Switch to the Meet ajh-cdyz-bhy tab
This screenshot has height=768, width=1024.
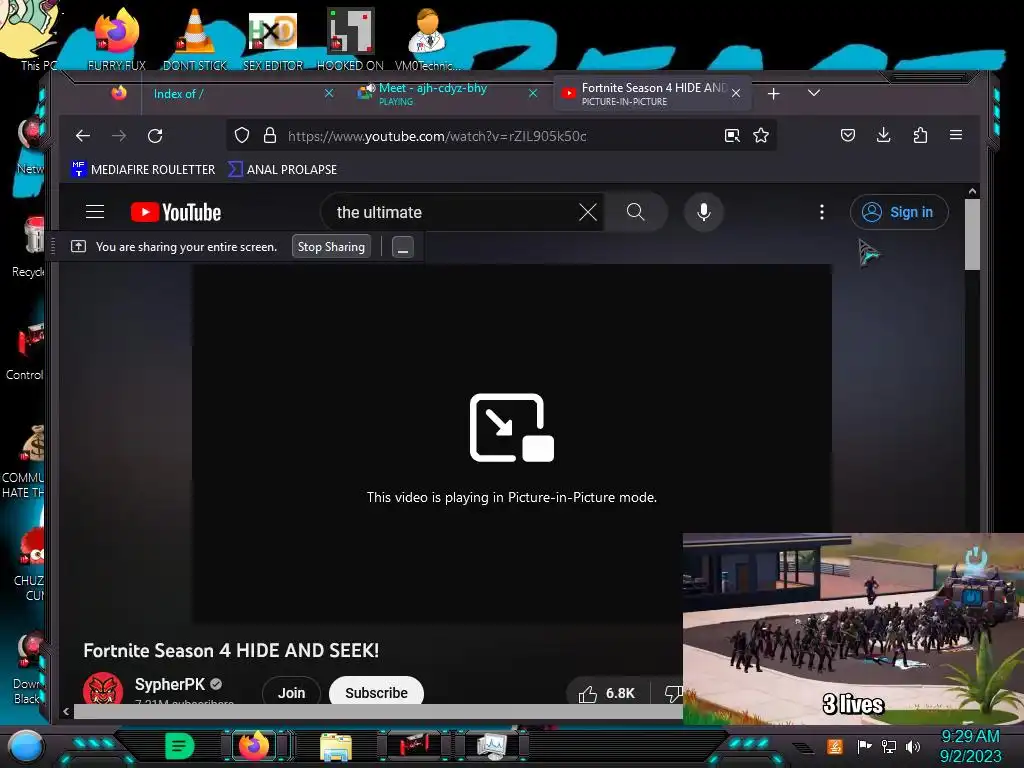(444, 94)
